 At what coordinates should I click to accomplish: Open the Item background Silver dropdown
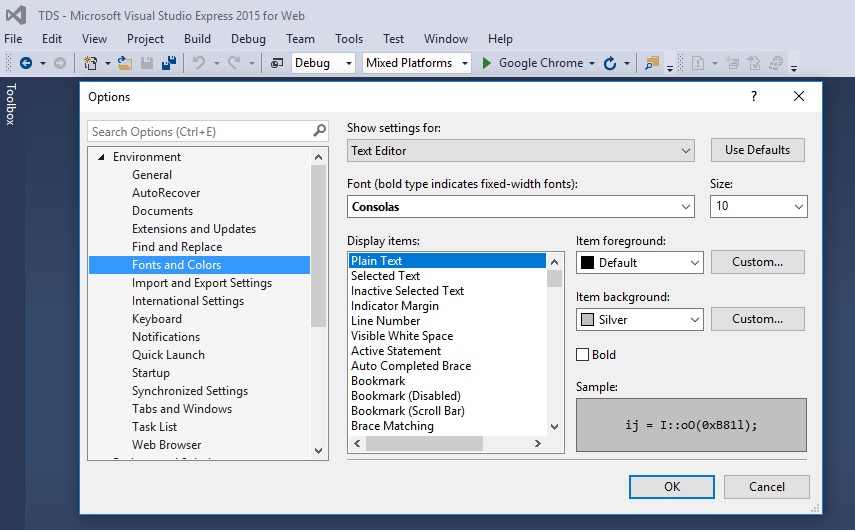pos(640,320)
